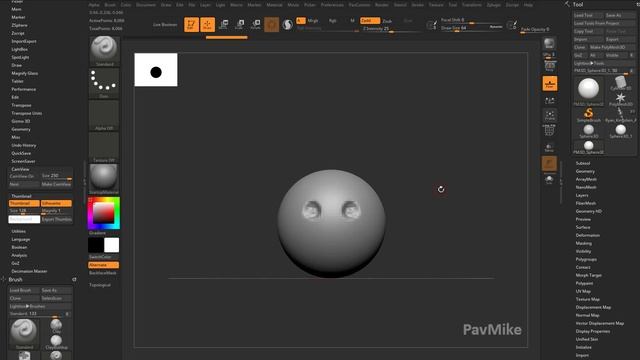Select the PolyMesh3D star tool
This screenshot has width=640, height=360.
pos(620,99)
